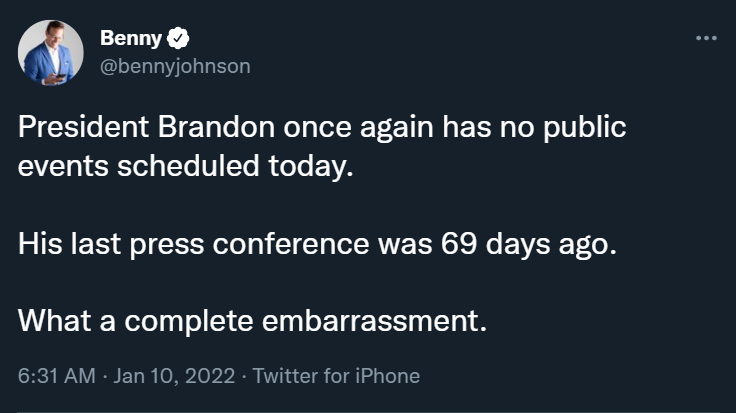The image size is (736, 413).
Task: Open the Twitter for iPhone source link
Action: [336, 377]
